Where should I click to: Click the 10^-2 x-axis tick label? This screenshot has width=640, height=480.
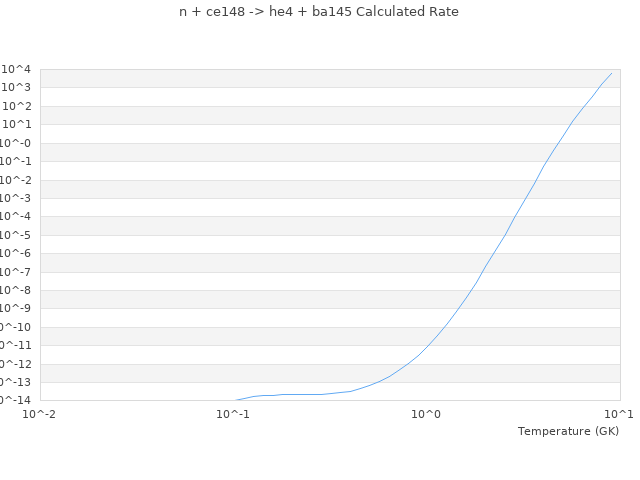(x=40, y=413)
